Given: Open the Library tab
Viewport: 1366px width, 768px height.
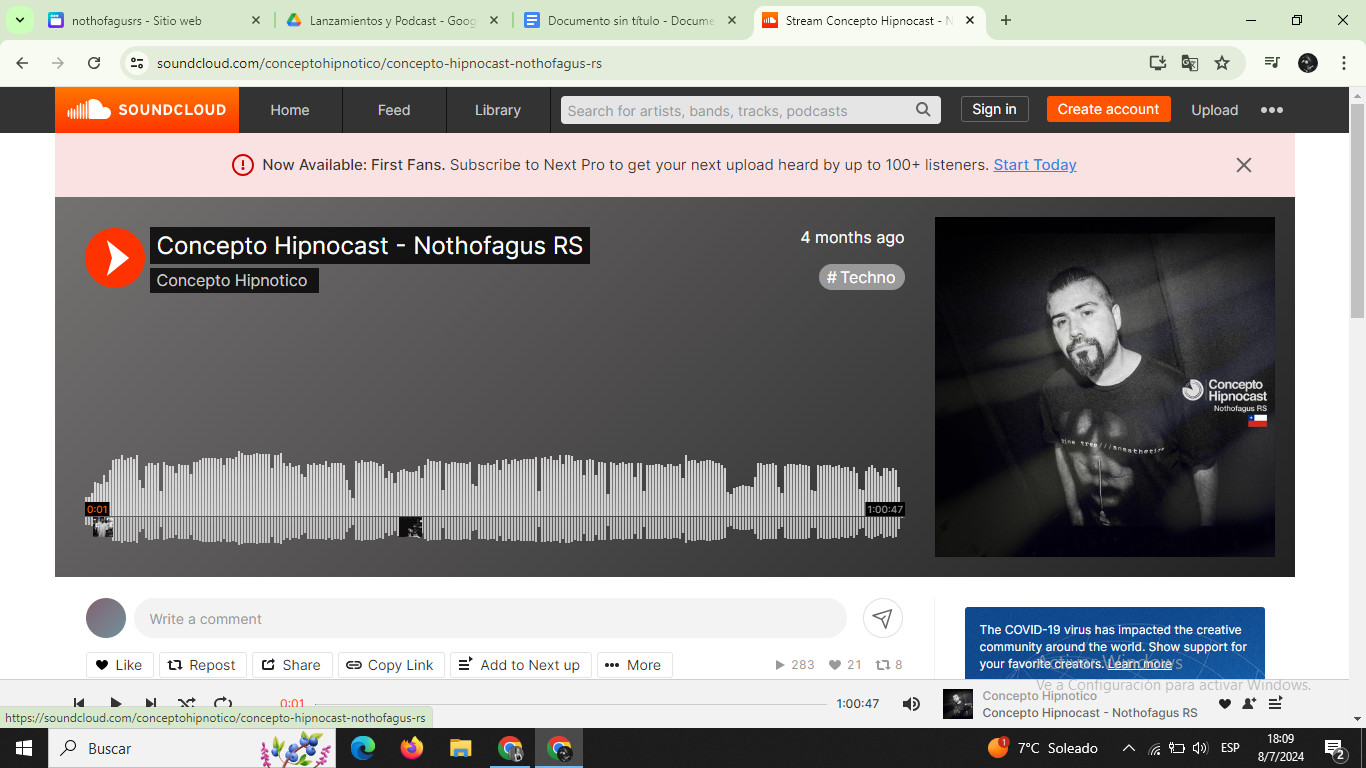Looking at the screenshot, I should 498,110.
